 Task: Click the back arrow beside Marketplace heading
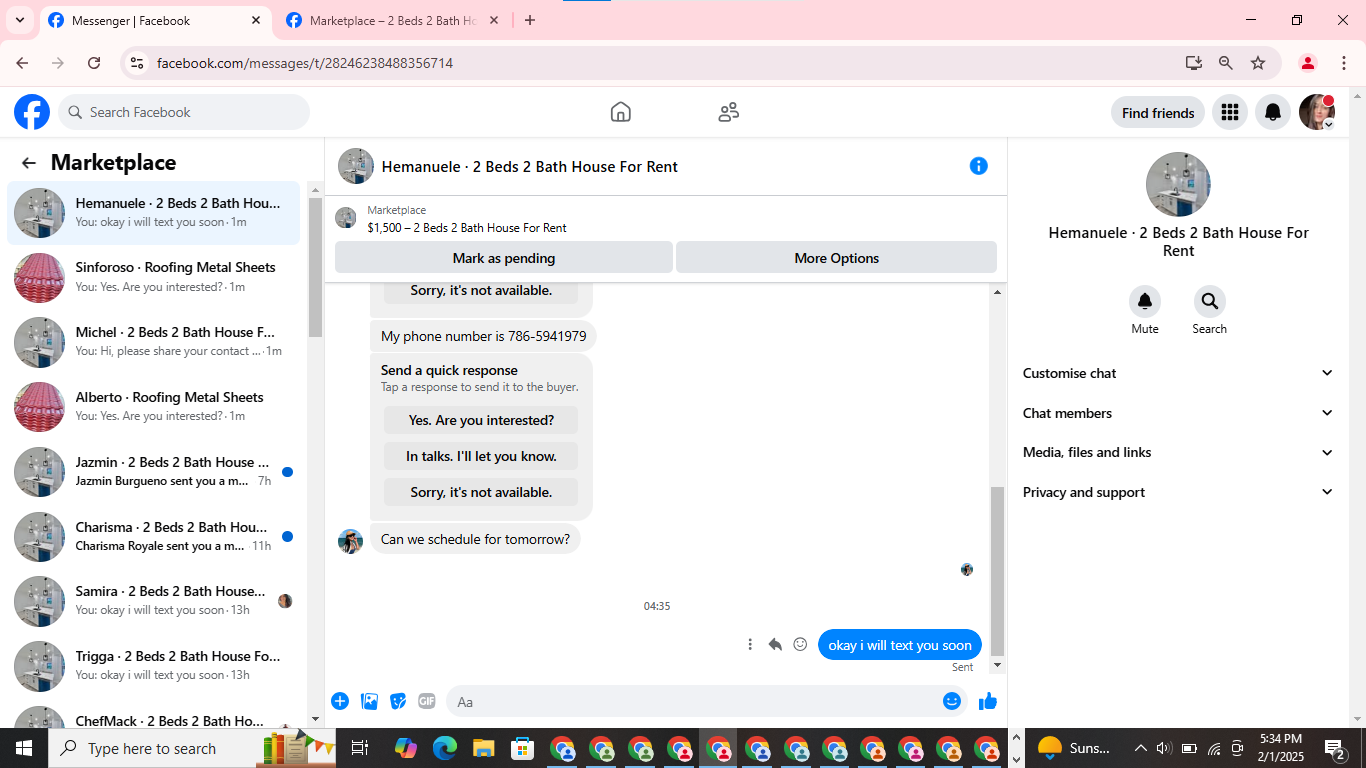point(29,163)
